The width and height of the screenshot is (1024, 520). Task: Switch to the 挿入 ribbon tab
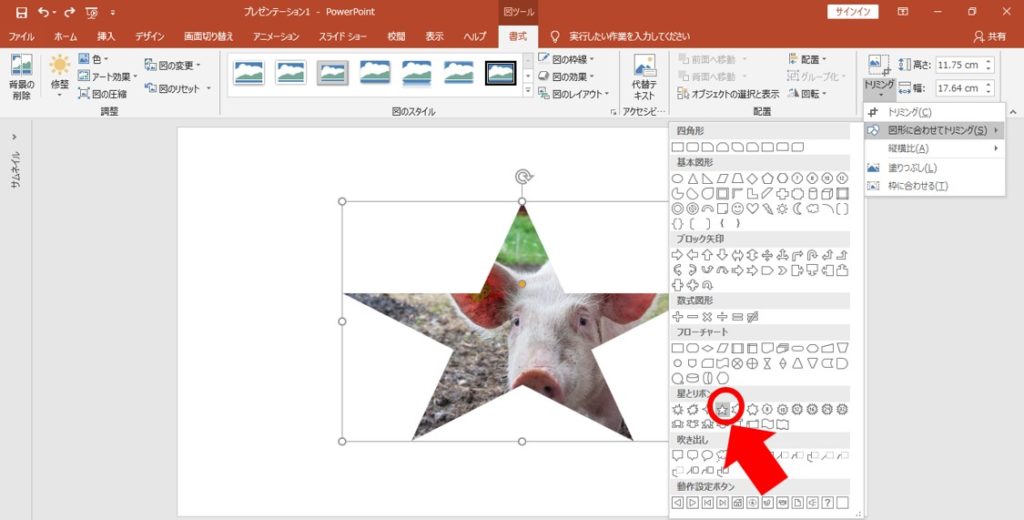point(106,36)
